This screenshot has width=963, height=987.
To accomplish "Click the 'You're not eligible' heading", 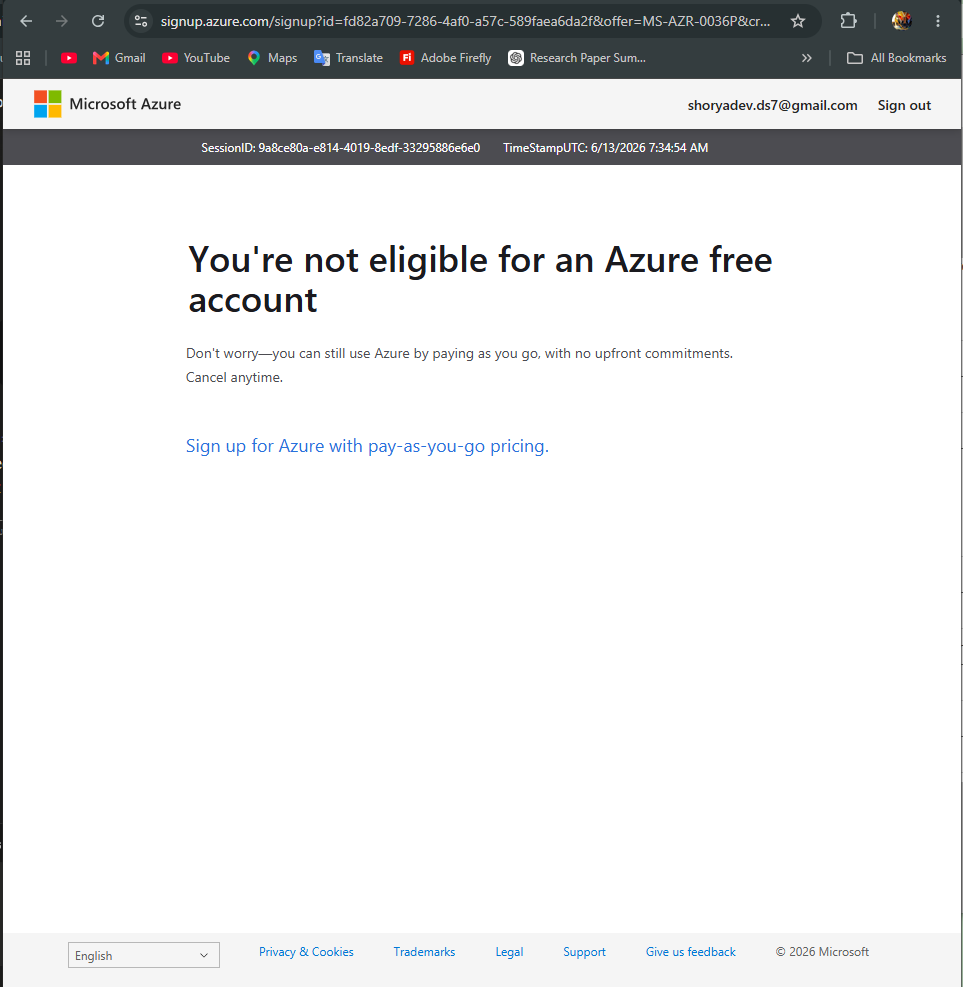I will 480,279.
